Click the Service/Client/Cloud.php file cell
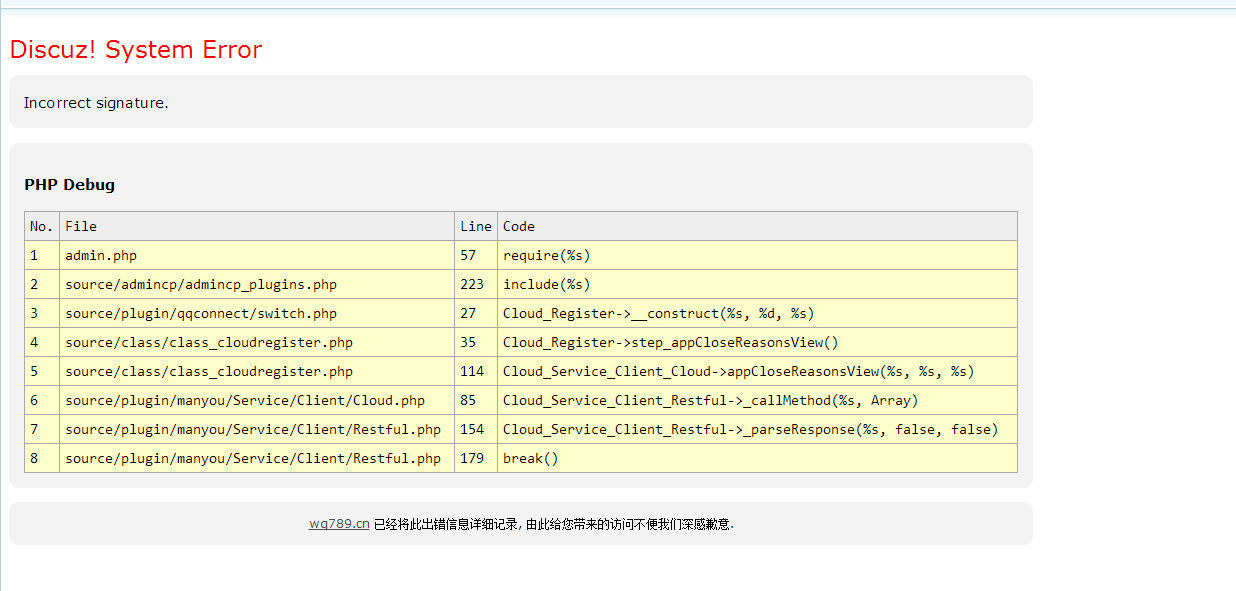This screenshot has width=1236, height=591. point(257,400)
